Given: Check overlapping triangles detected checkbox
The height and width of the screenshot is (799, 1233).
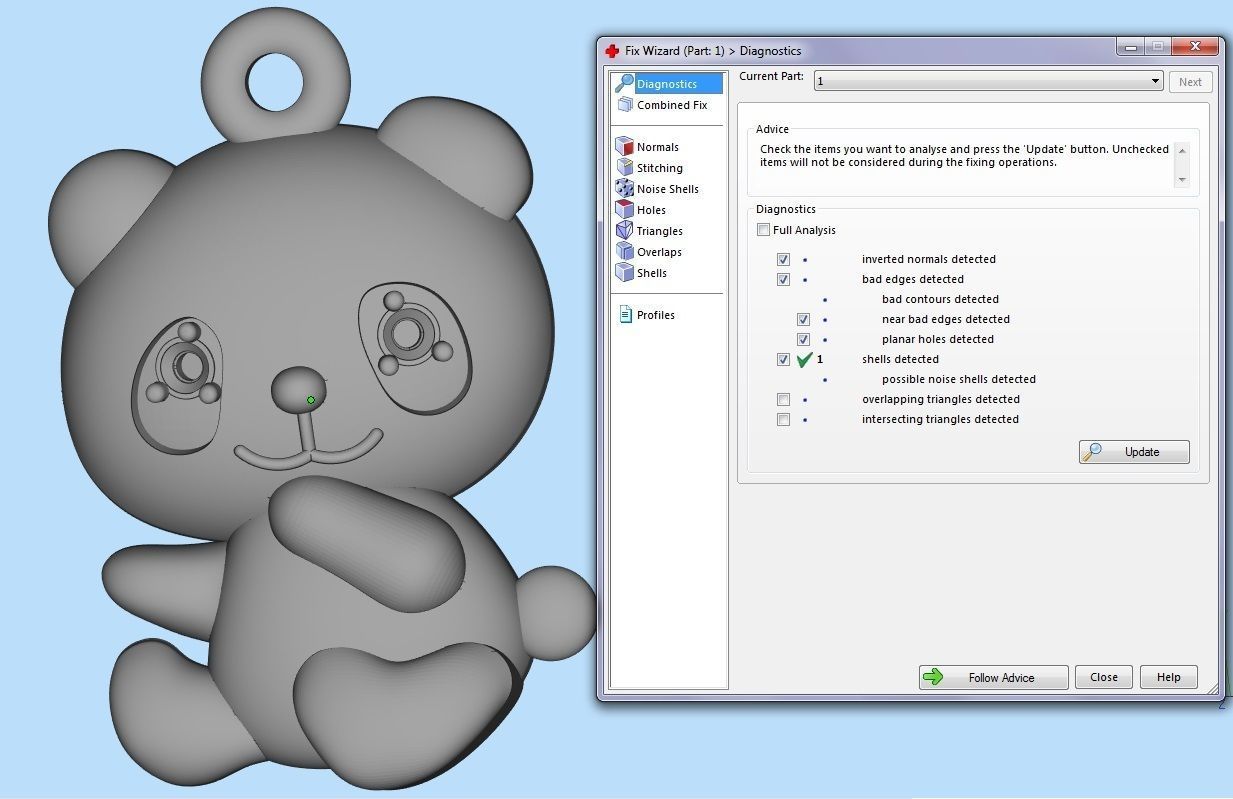Looking at the screenshot, I should [783, 400].
